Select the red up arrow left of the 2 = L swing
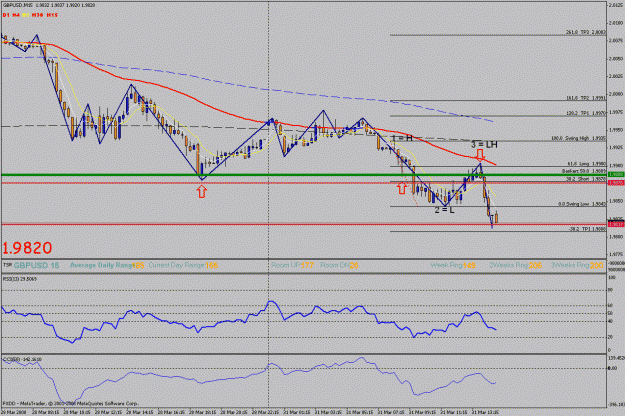 [402, 188]
